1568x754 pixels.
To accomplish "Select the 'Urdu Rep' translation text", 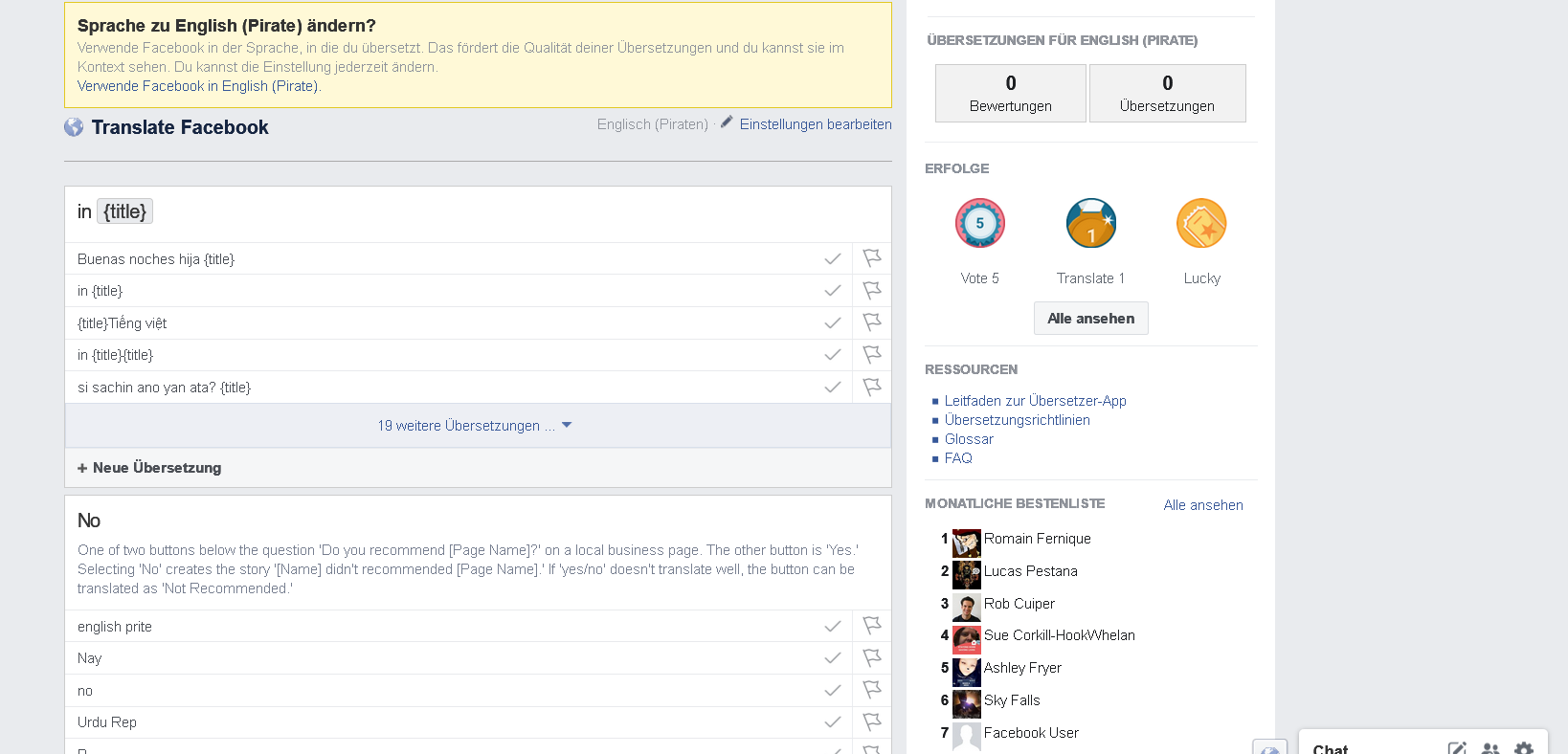I will 107,722.
